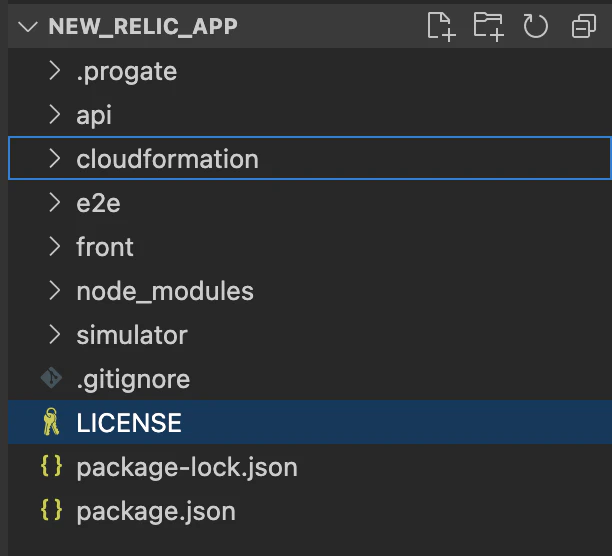Select the e2e folder name
This screenshot has width=612, height=556.
(x=98, y=204)
